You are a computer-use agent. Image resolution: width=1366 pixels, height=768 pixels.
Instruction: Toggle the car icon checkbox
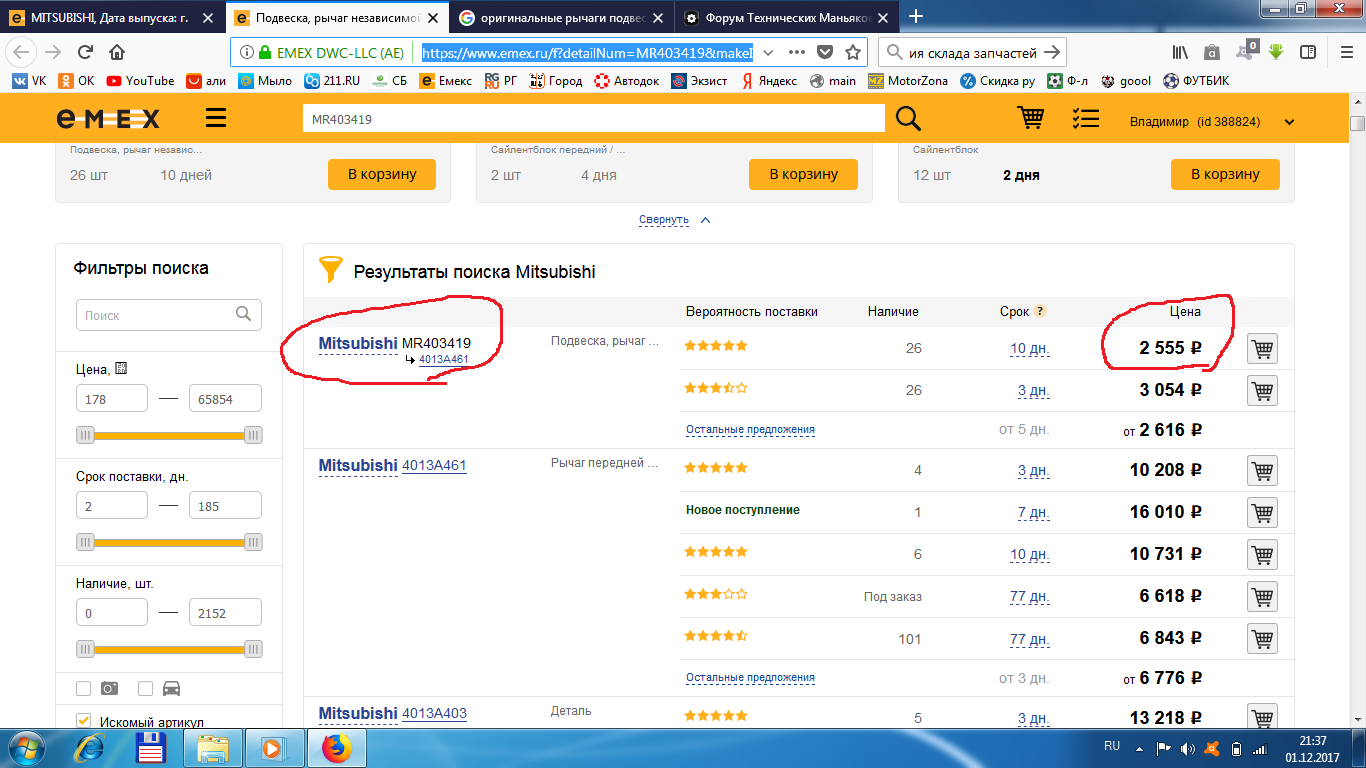click(x=146, y=688)
